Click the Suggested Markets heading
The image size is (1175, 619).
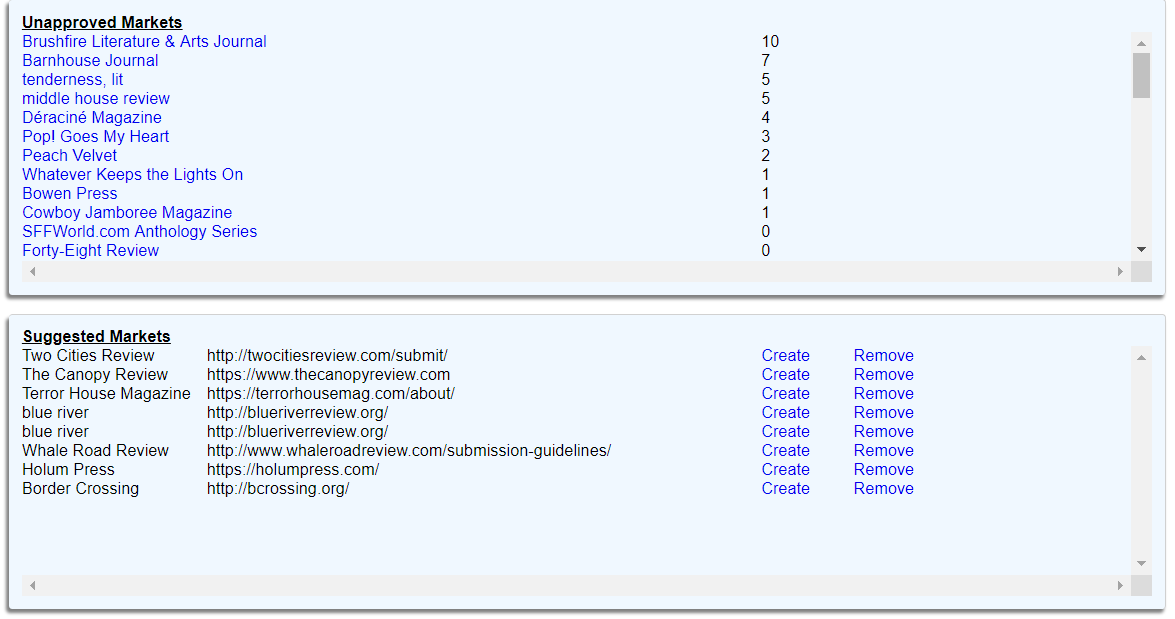coord(97,336)
